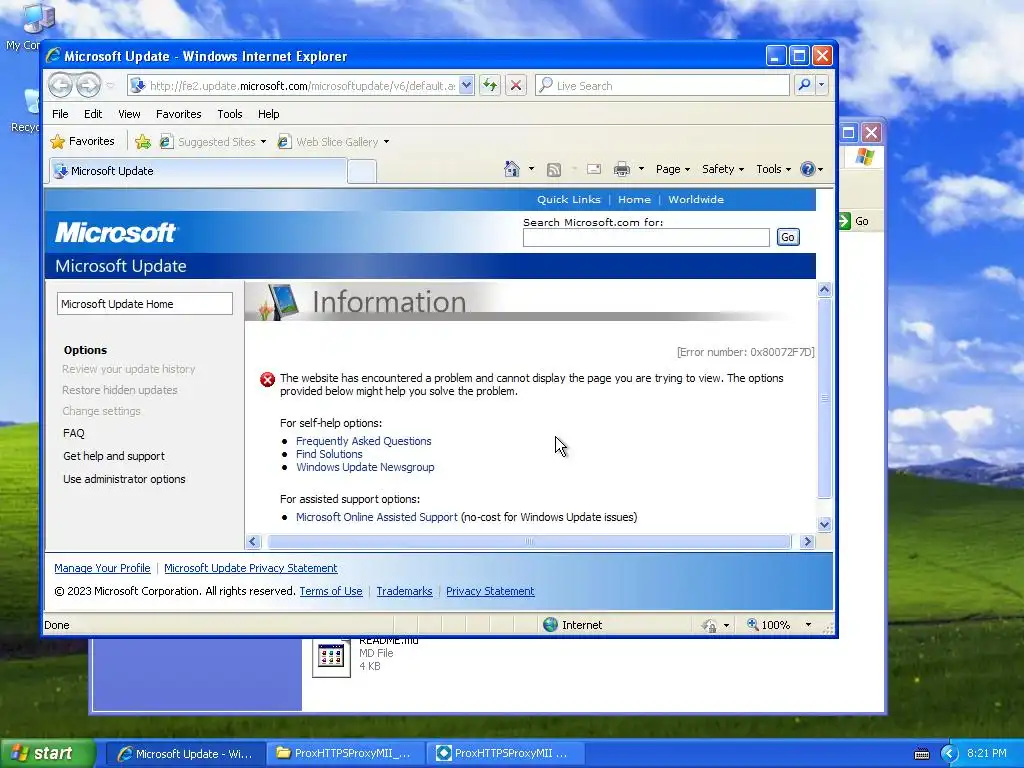
Task: Click the horizontal scrollbar left arrow
Action: pyautogui.click(x=253, y=541)
